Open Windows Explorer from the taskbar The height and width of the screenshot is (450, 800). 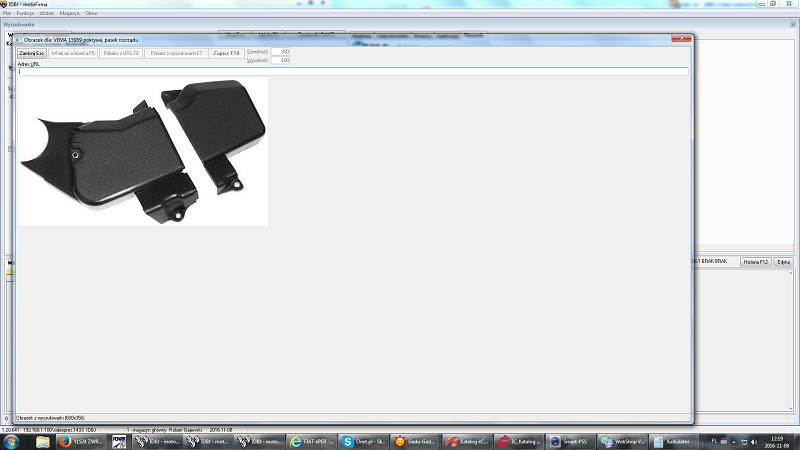tap(43, 442)
